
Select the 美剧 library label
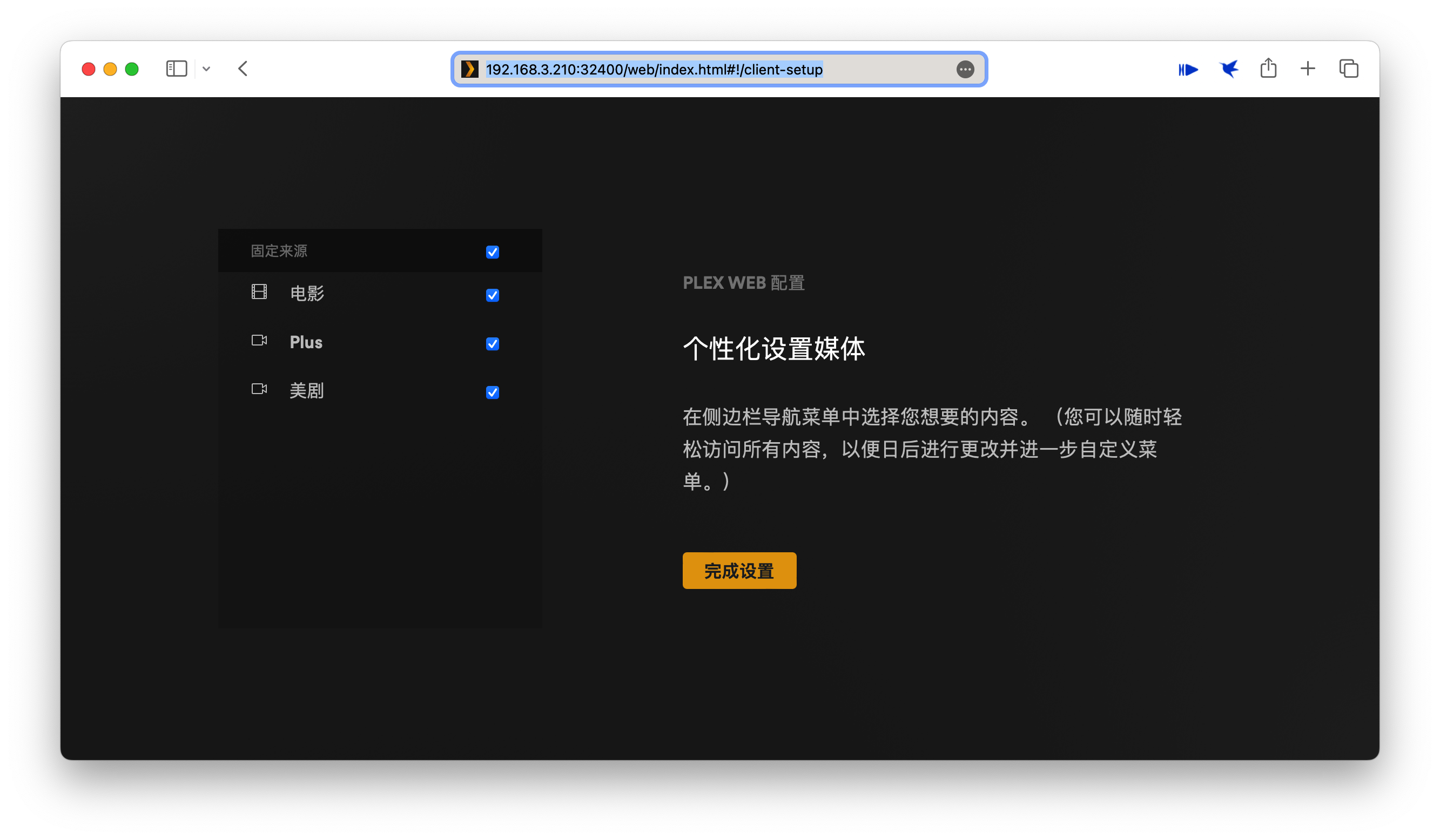click(307, 391)
